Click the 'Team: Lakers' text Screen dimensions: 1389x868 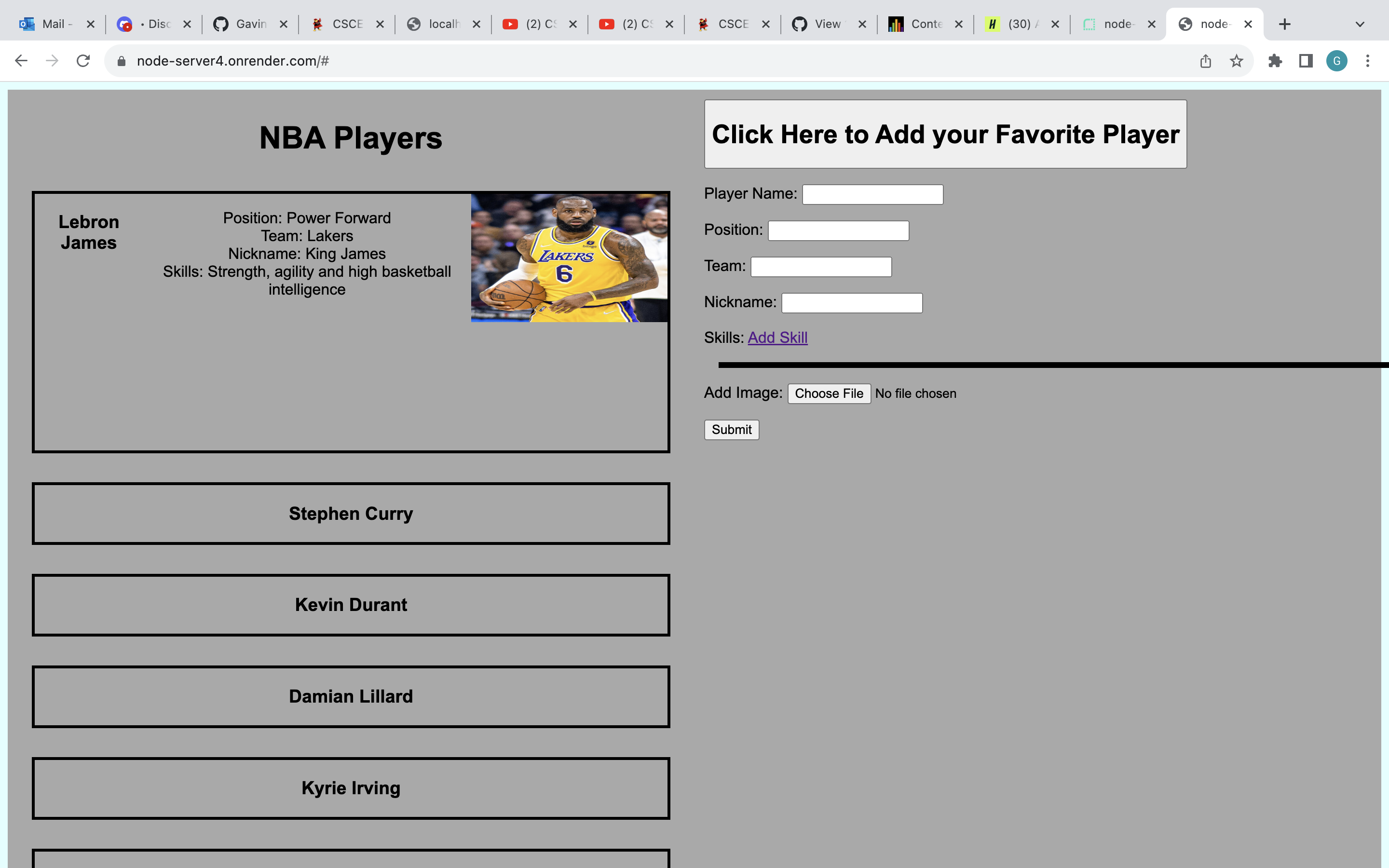click(x=307, y=236)
